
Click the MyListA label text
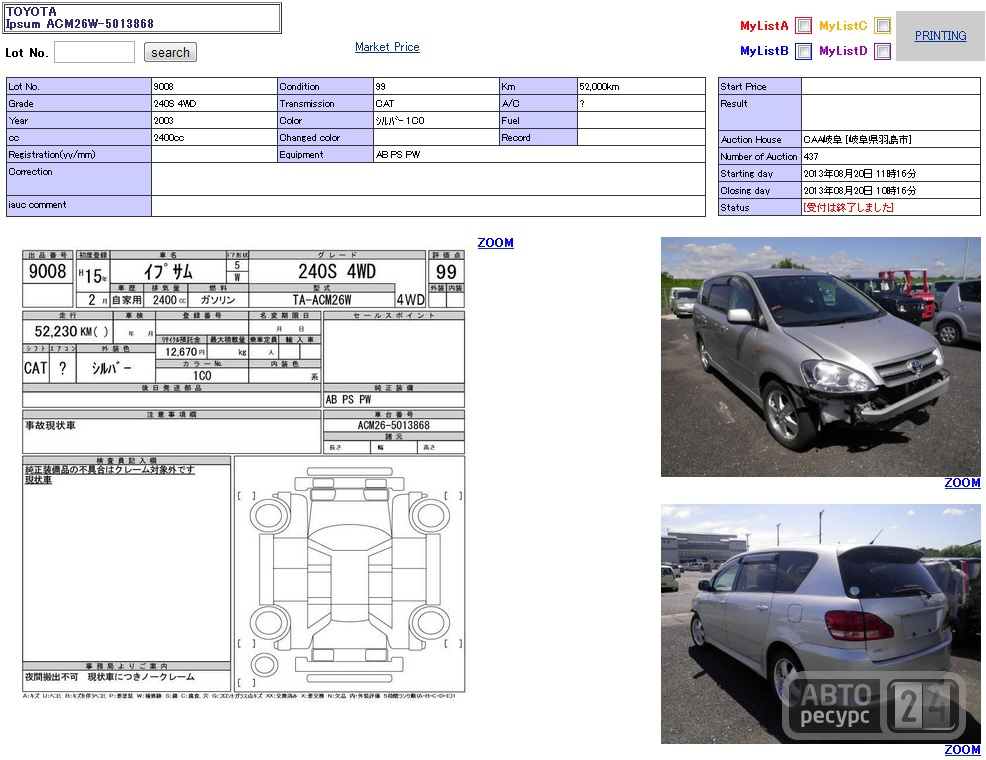coord(764,26)
